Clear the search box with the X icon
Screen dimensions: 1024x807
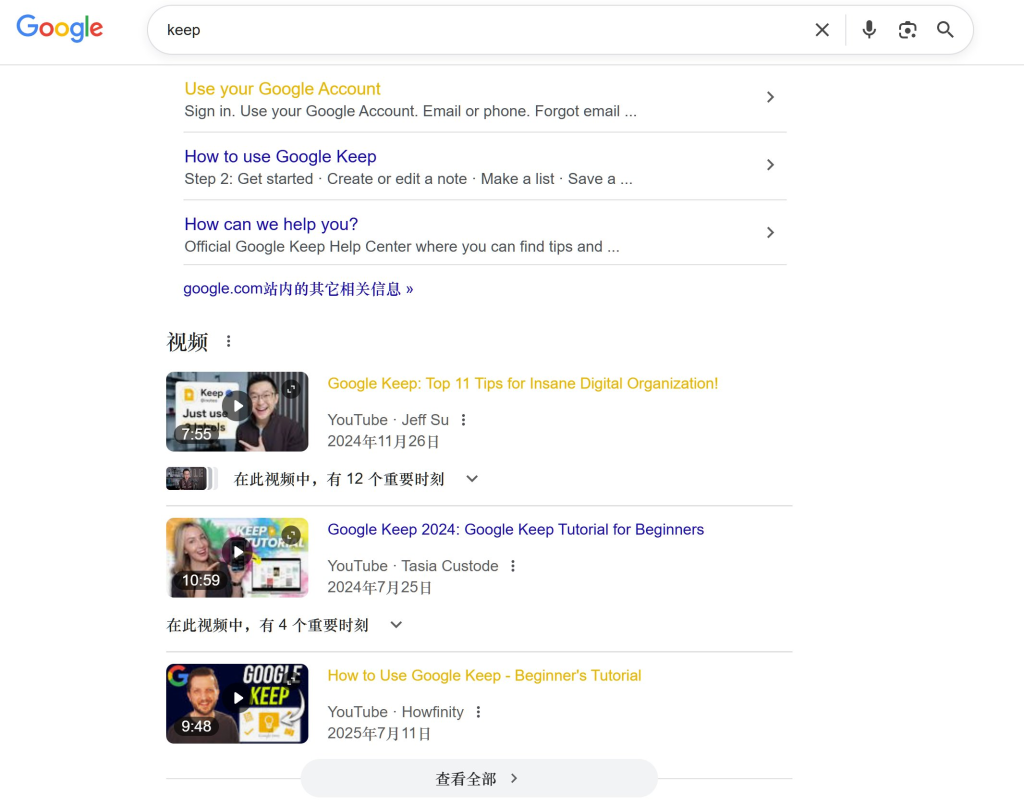[x=821, y=29]
